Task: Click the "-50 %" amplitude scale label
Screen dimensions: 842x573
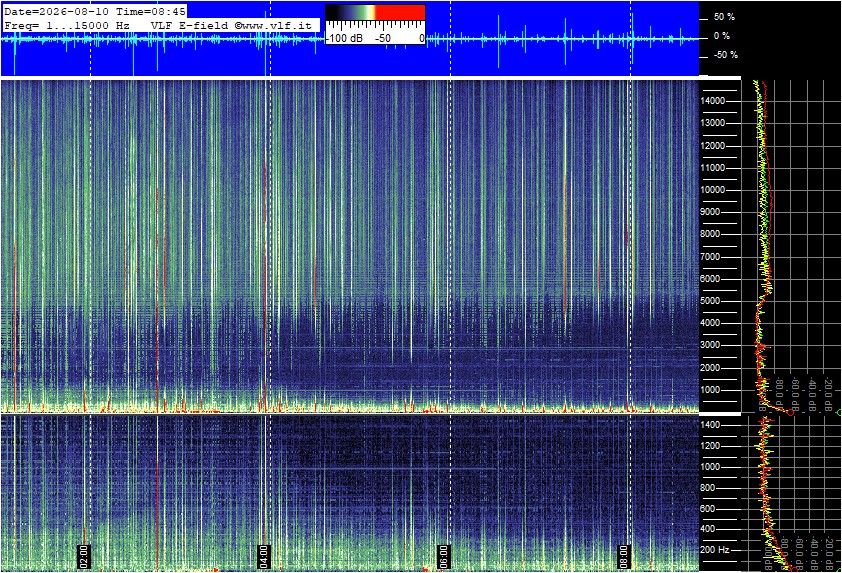Action: click(x=725, y=55)
